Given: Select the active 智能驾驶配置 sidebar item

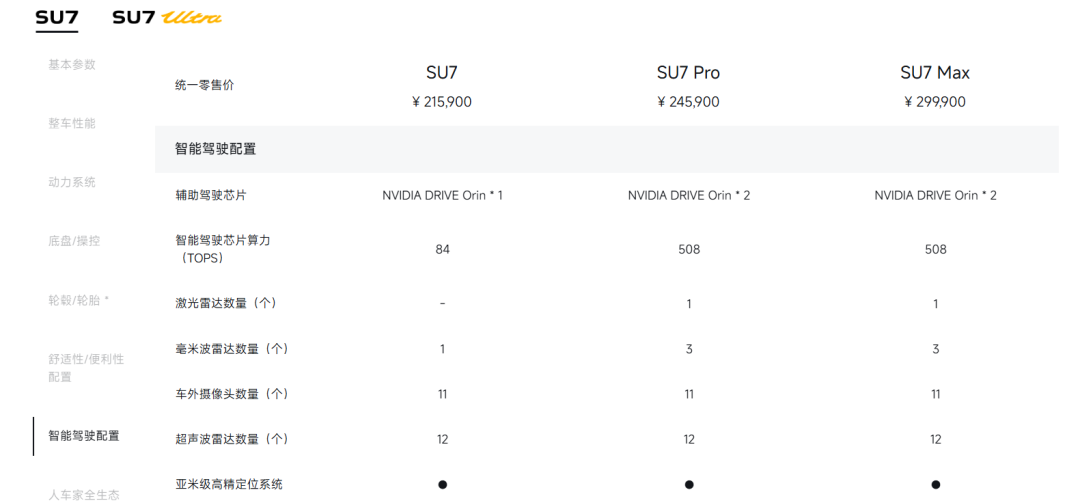Looking at the screenshot, I should click(x=84, y=436).
